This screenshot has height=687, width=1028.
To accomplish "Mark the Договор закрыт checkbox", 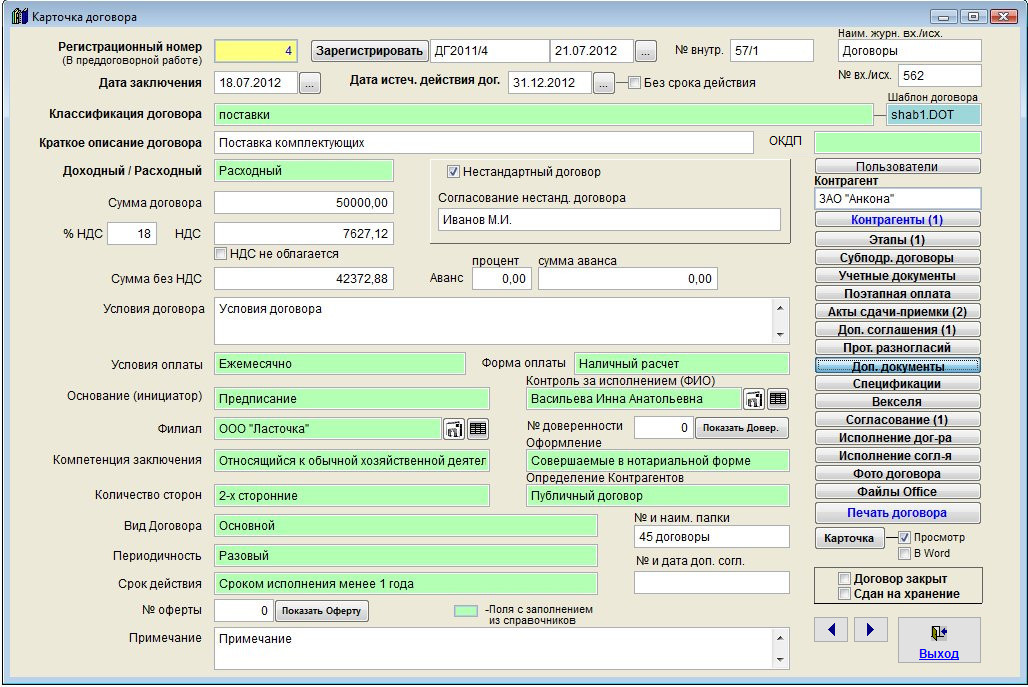I will click(x=845, y=579).
